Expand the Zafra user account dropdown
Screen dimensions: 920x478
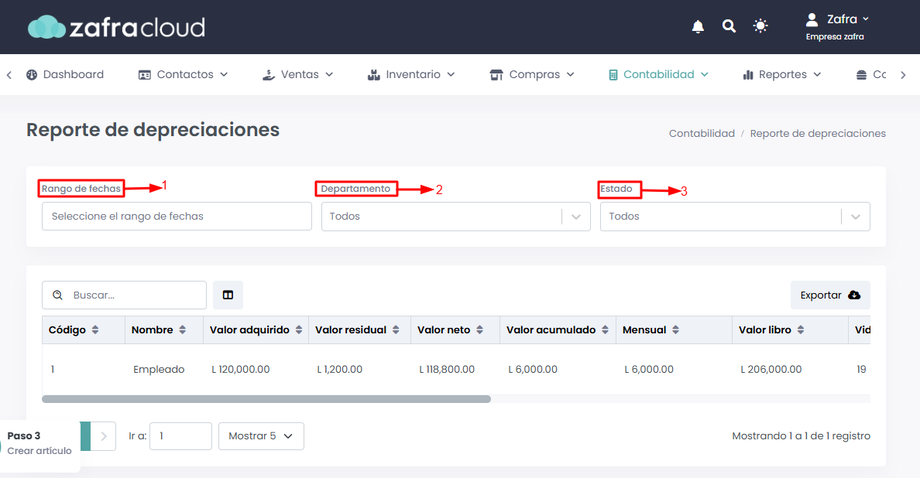click(x=847, y=19)
